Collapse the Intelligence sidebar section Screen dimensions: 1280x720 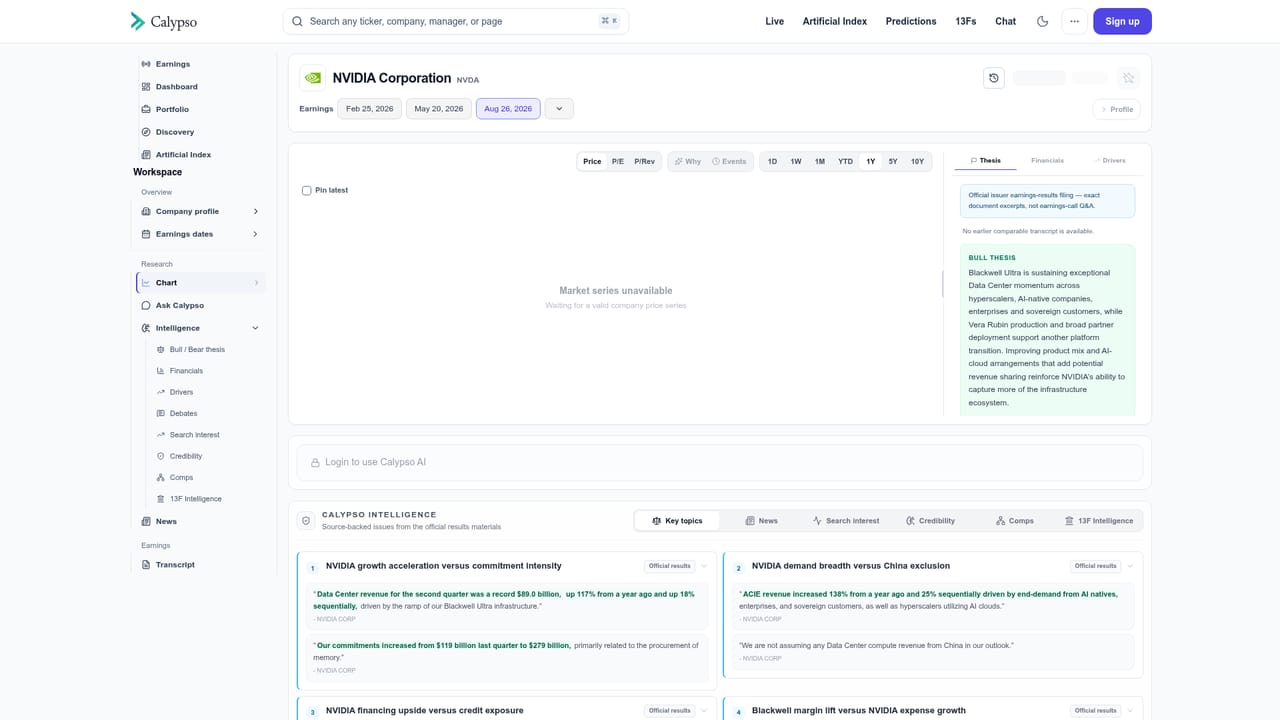tap(255, 328)
